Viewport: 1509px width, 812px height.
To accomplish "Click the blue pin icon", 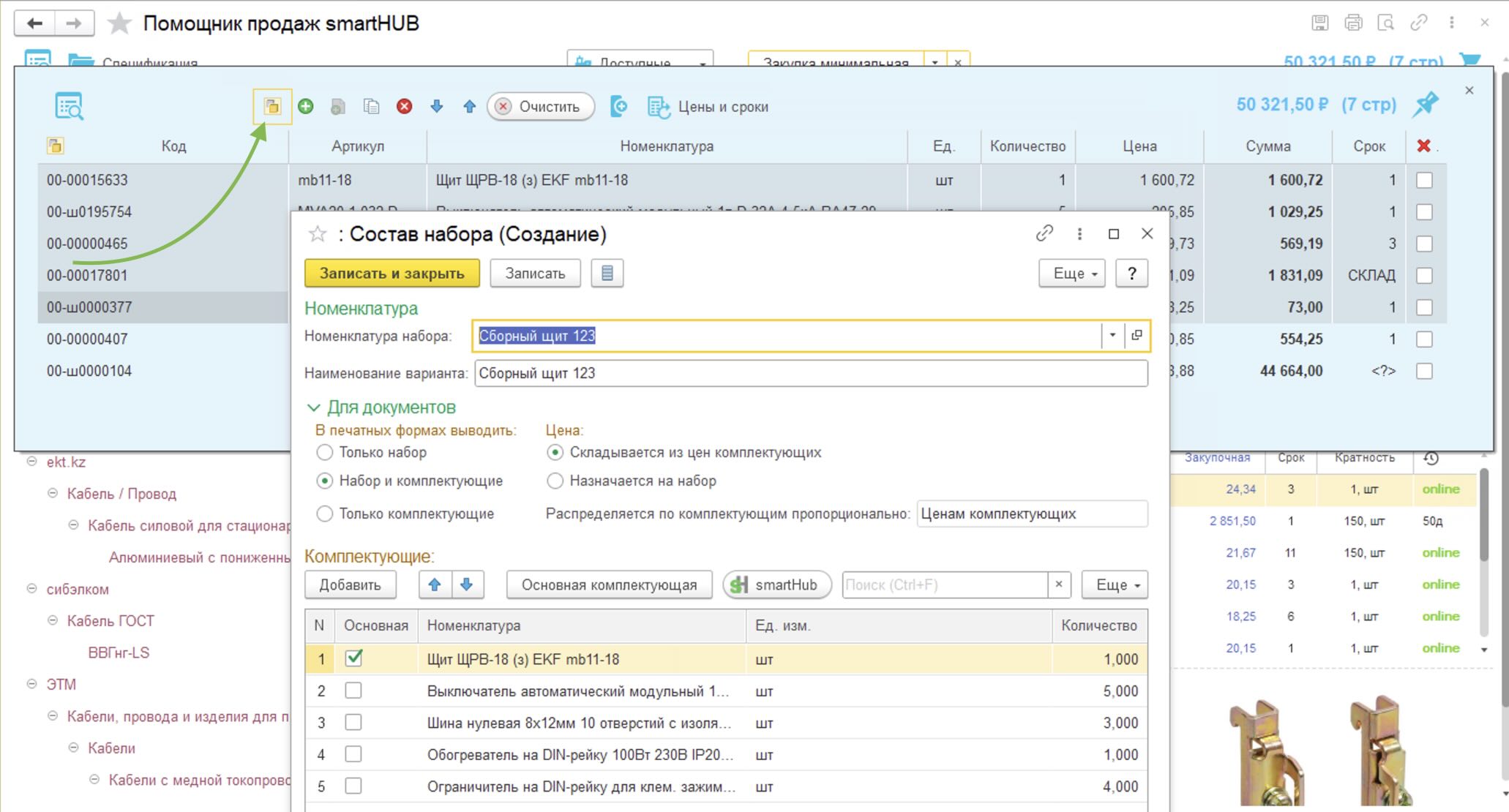I will click(x=1425, y=105).
